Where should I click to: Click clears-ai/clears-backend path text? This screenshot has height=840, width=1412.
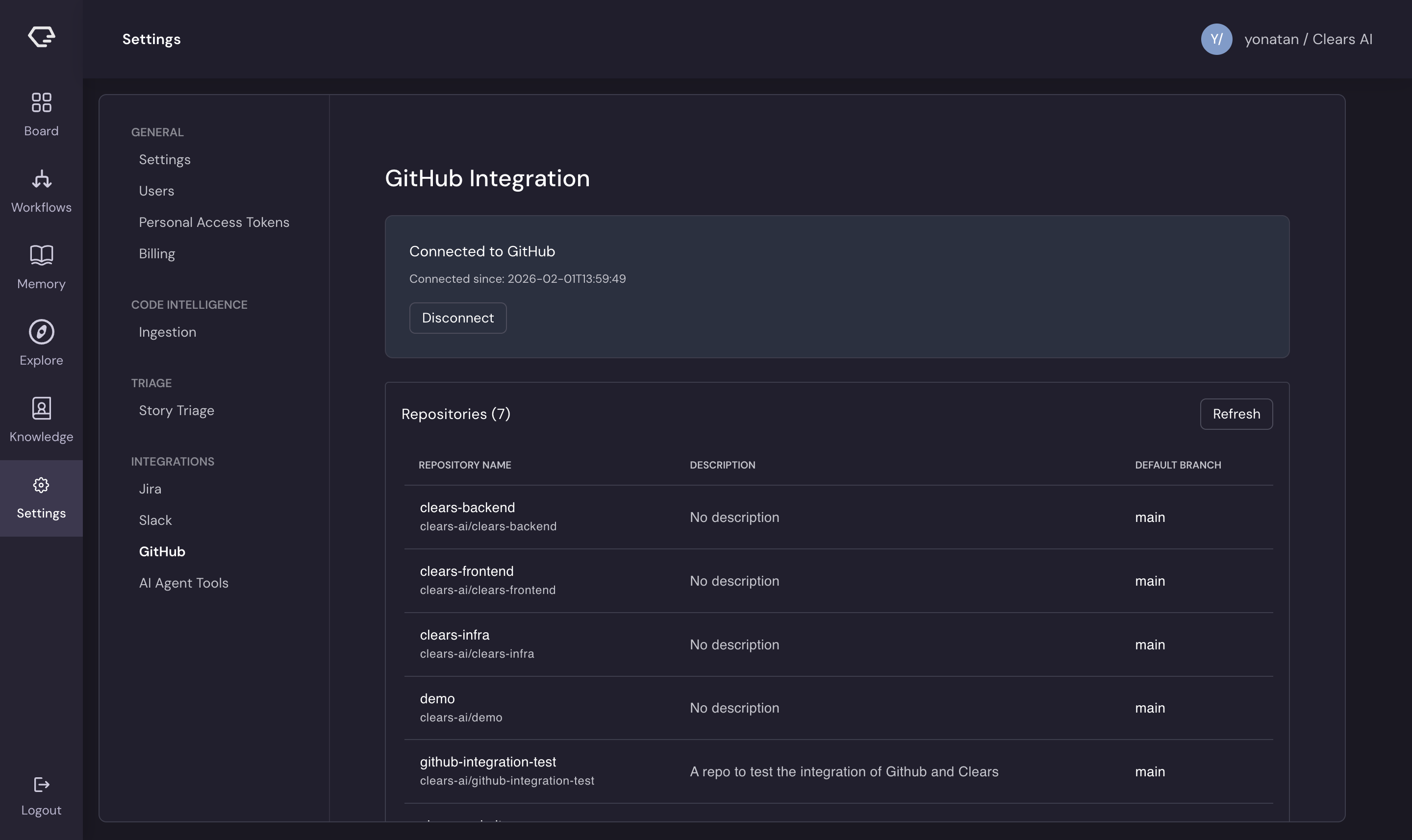488,526
